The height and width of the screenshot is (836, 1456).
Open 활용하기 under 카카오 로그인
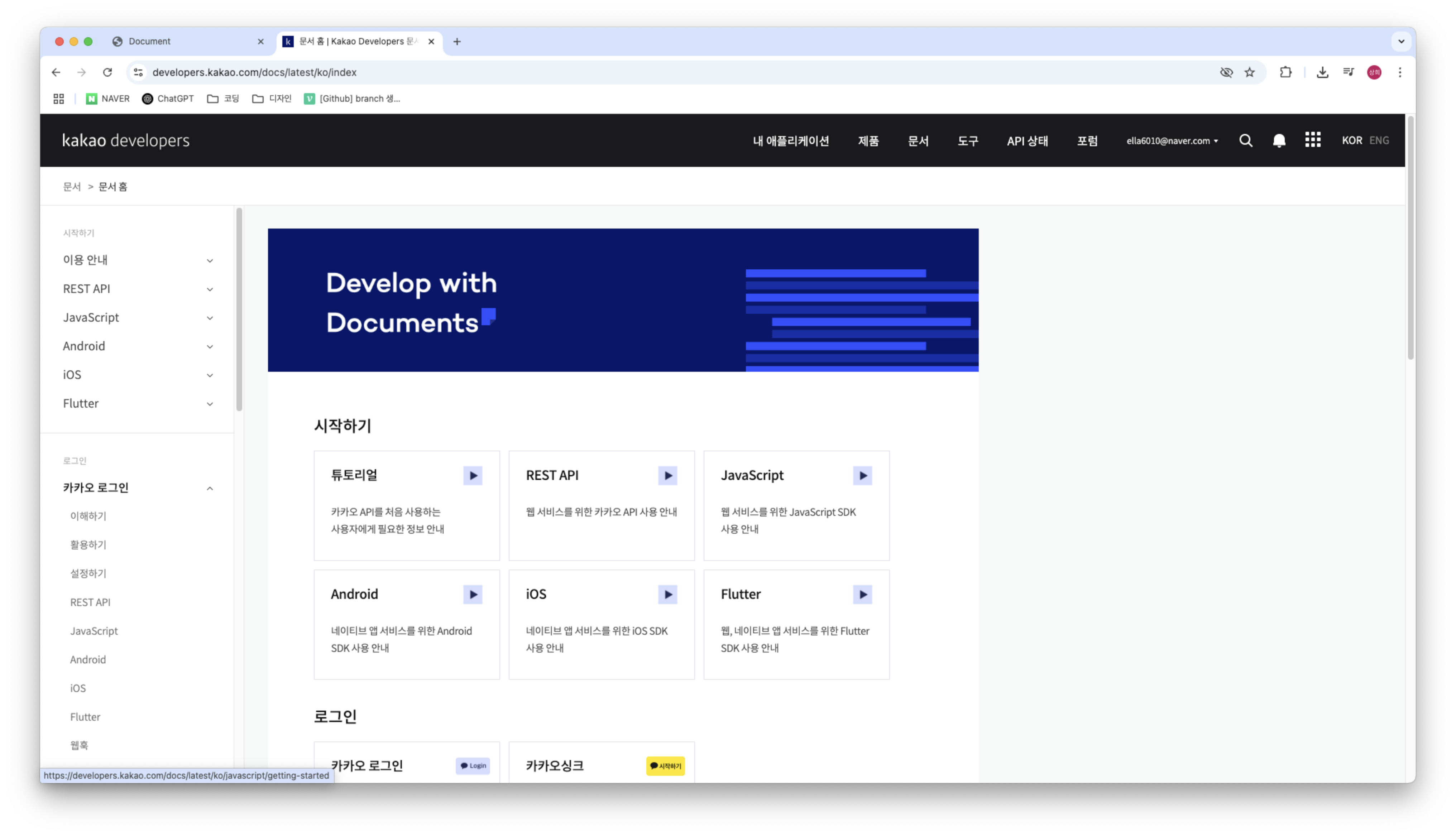88,545
